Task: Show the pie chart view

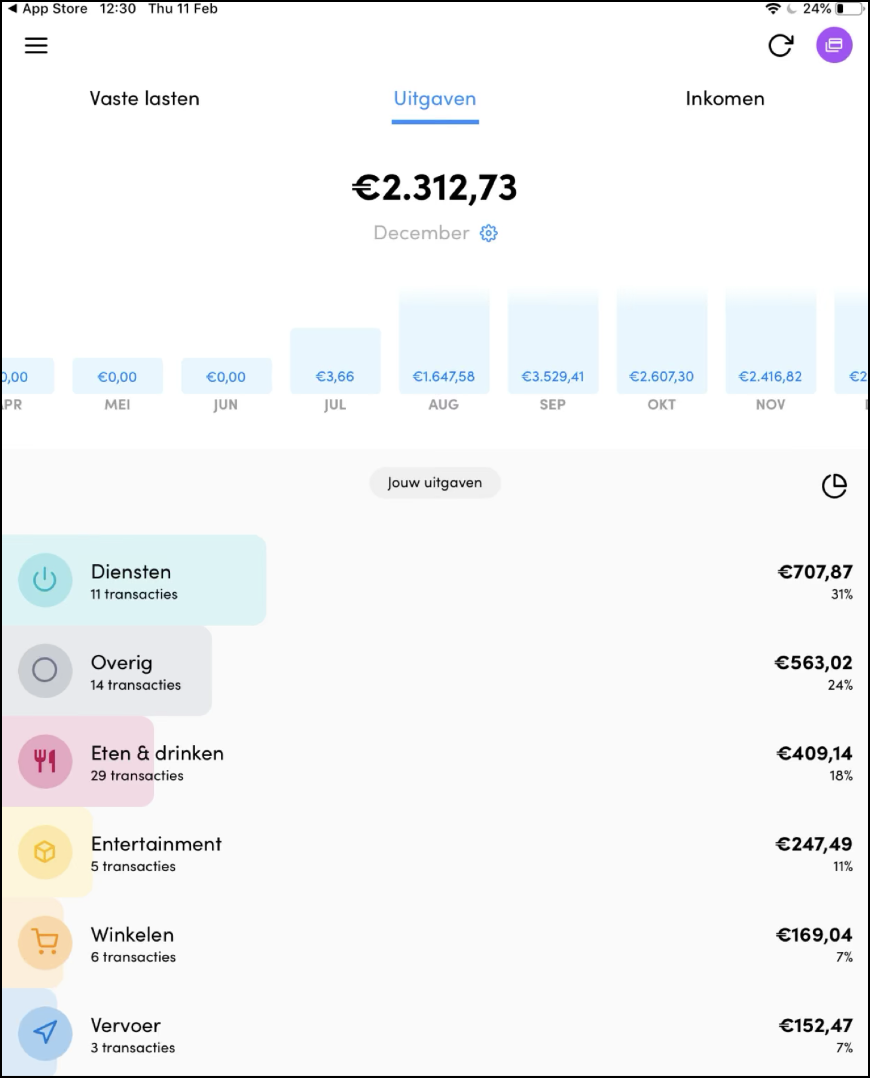Action: [x=834, y=486]
